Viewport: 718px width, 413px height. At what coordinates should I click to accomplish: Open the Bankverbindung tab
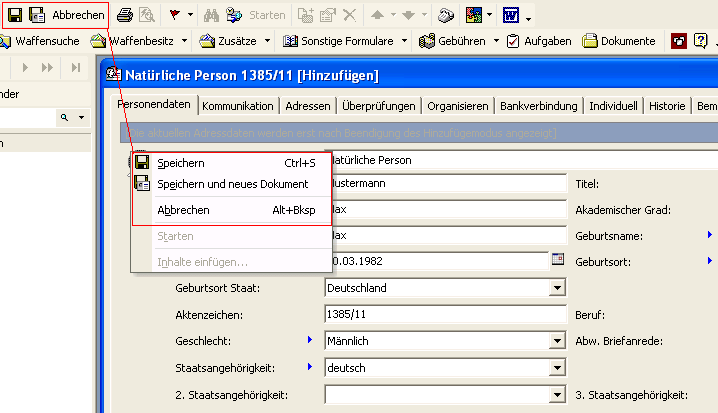coord(538,106)
